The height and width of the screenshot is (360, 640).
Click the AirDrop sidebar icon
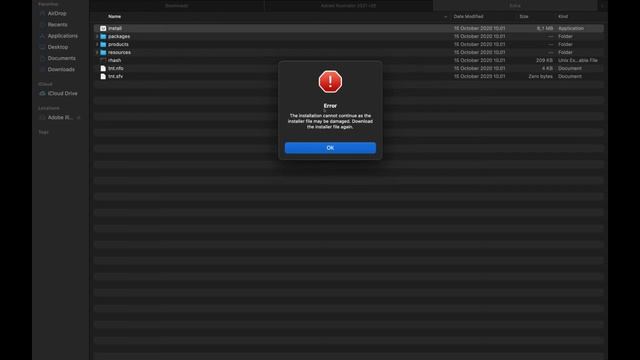pyautogui.click(x=42, y=13)
